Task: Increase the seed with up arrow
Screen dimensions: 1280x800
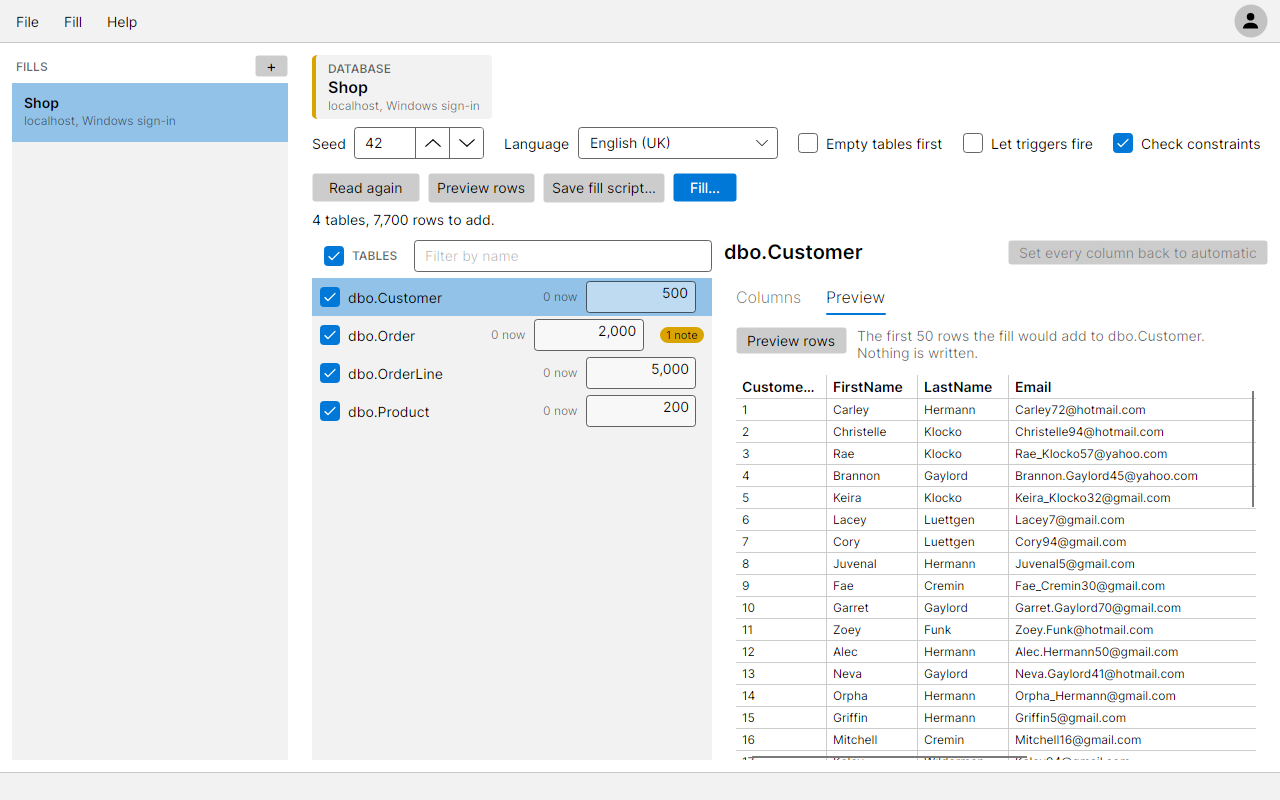Action: 432,143
